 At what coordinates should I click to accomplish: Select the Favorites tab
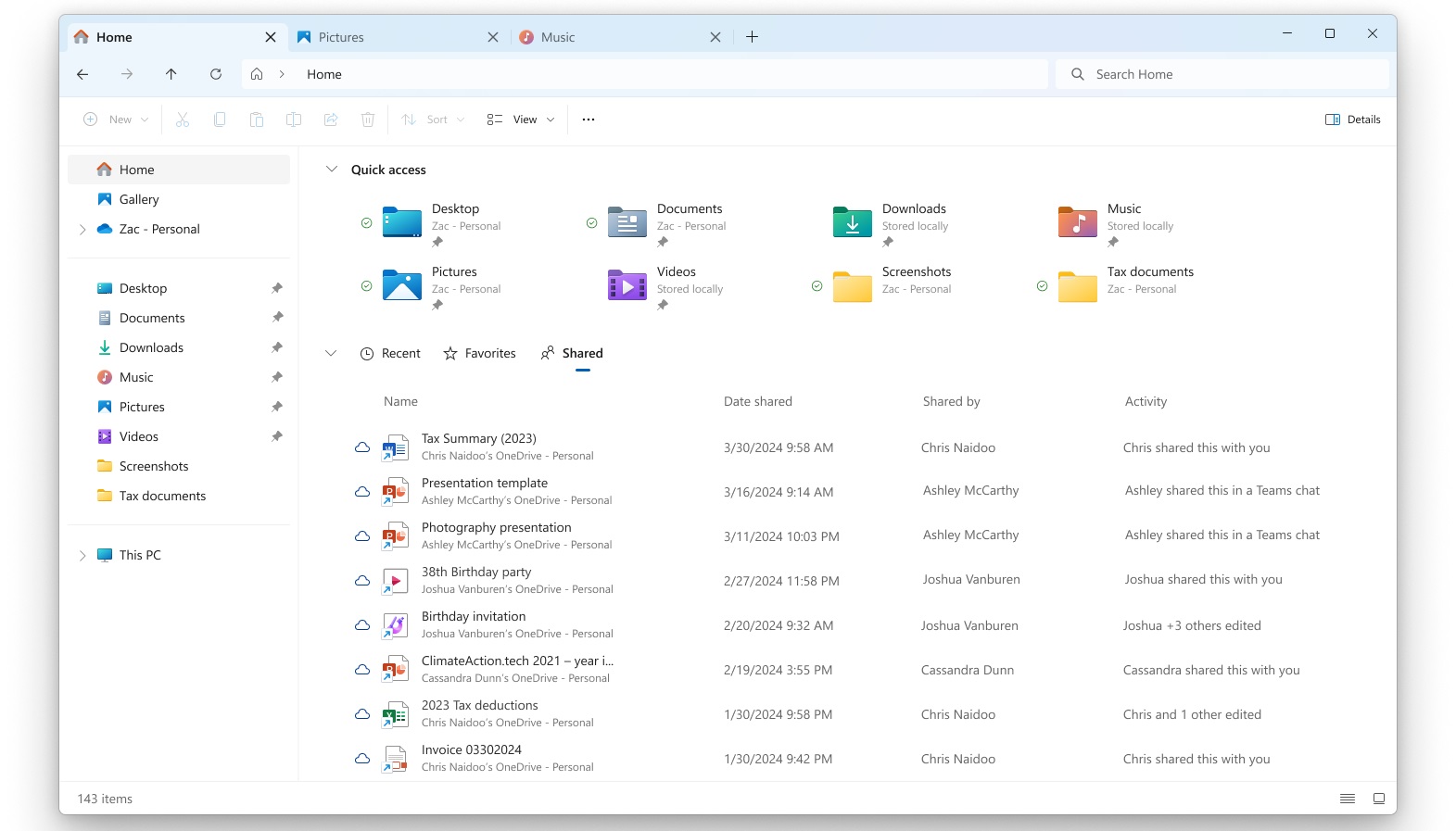point(479,353)
